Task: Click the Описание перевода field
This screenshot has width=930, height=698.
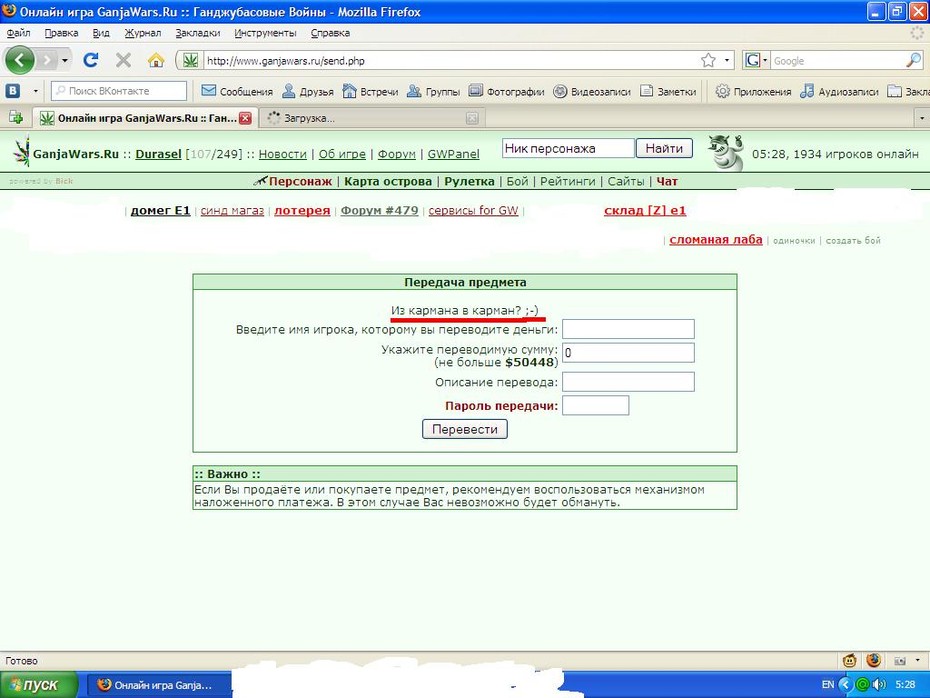Action: (628, 382)
